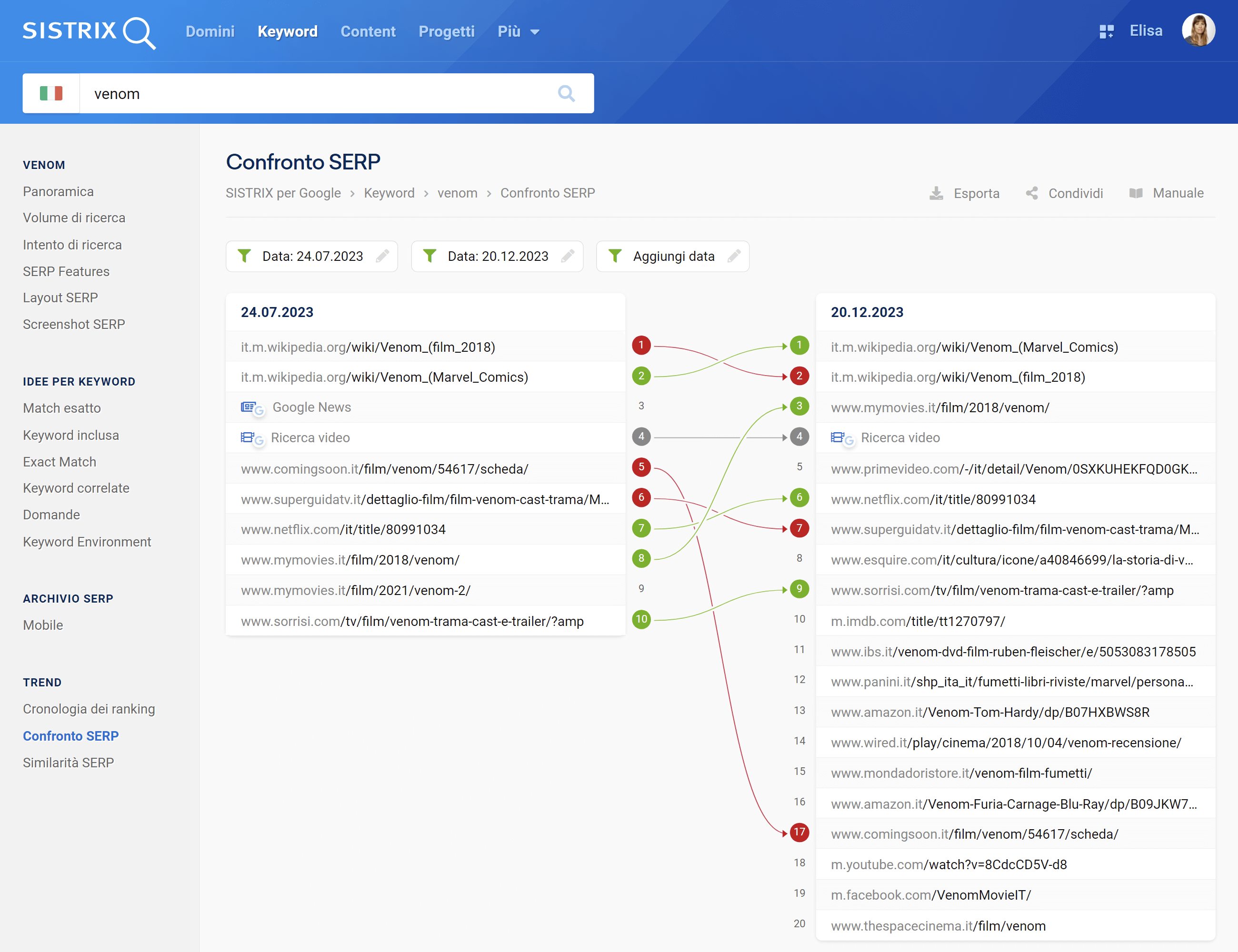1238x952 pixels.
Task: Click the Manuale link label
Action: tap(1178, 194)
